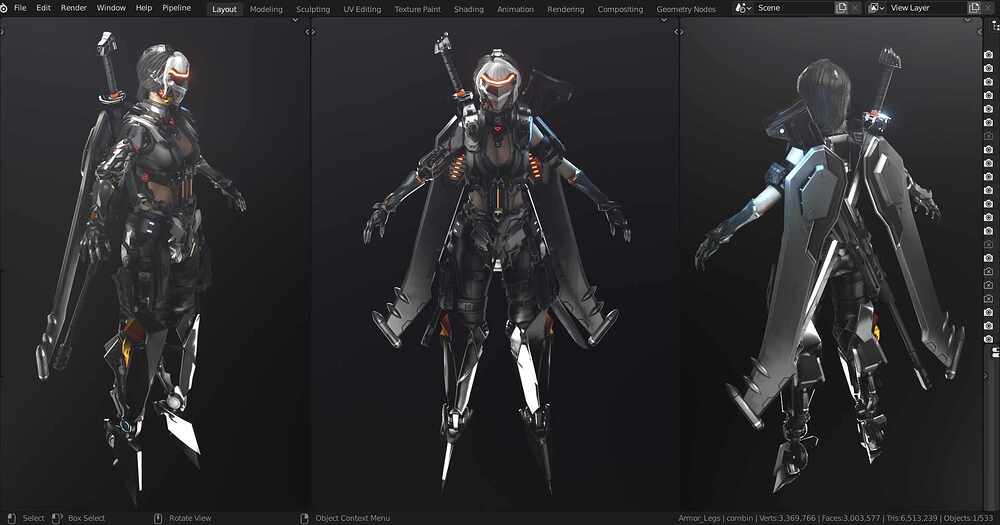Click the Armor_Legs object name in status bar

tap(700, 518)
